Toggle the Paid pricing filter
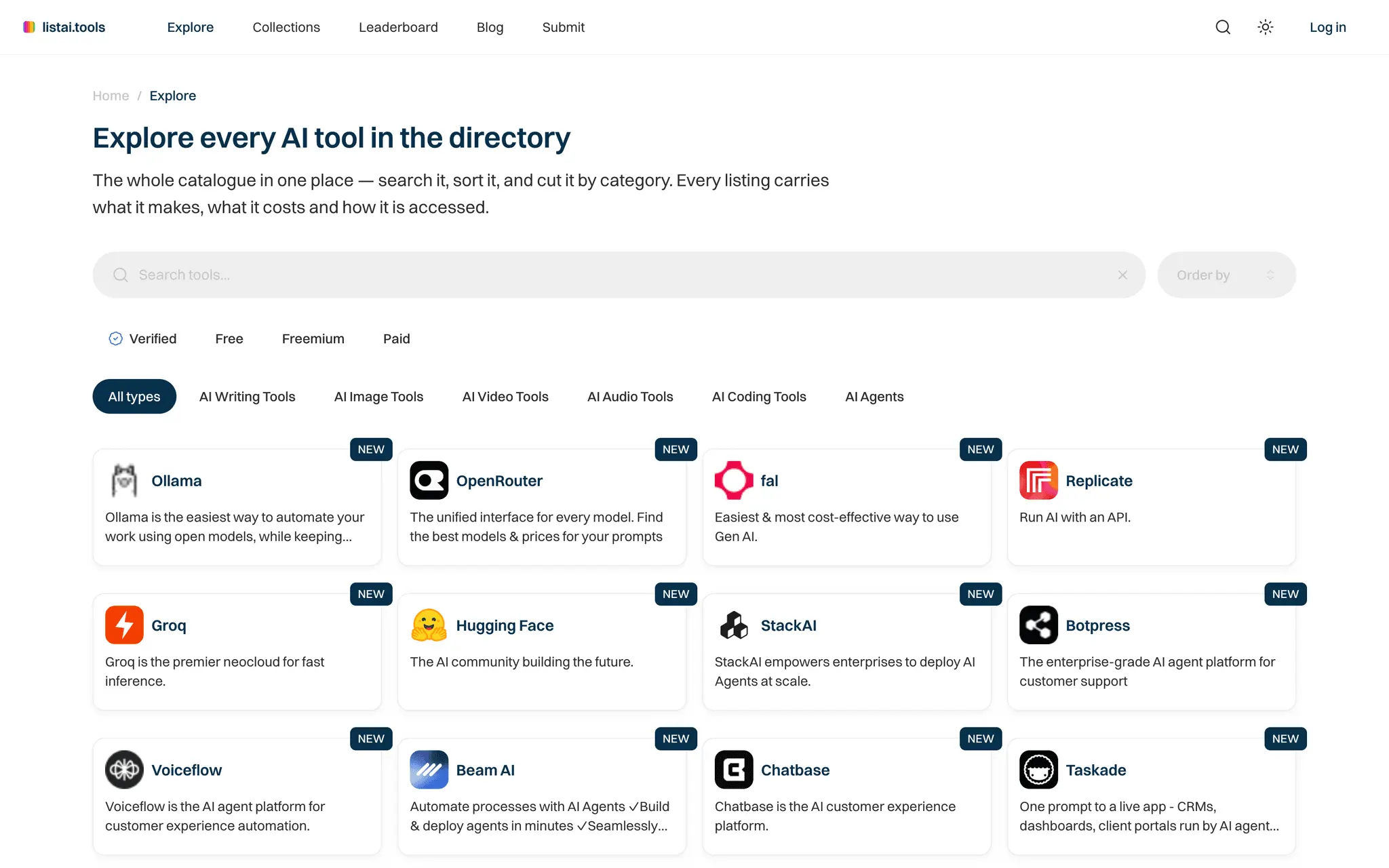1389x868 pixels. 396,338
